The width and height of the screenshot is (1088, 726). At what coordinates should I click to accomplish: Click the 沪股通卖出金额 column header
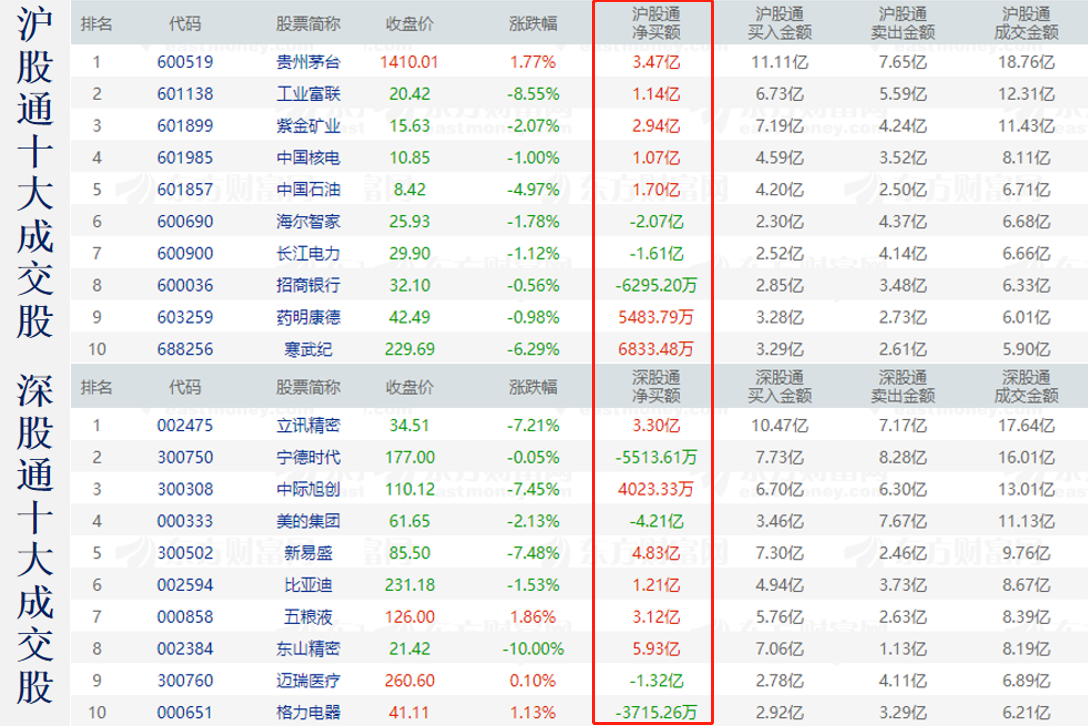click(903, 23)
